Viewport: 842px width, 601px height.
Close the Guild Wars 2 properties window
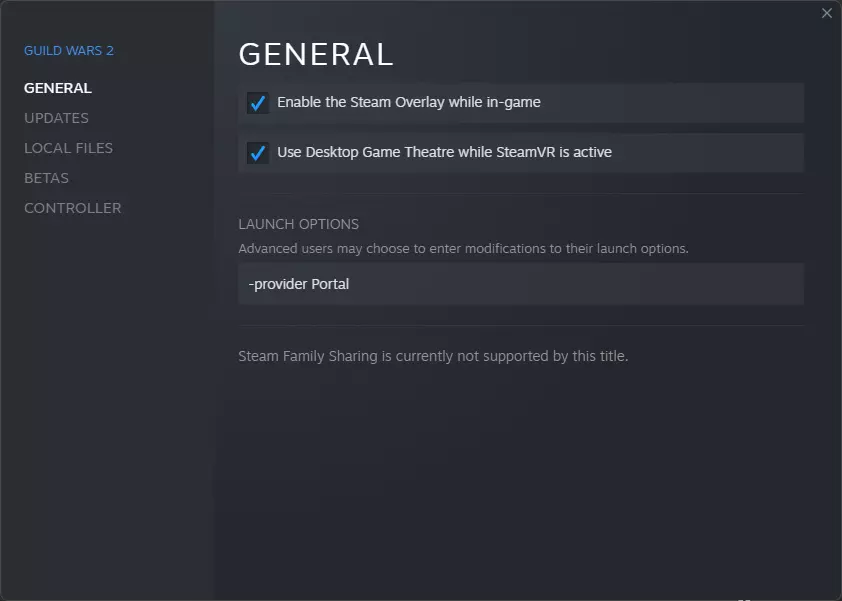click(x=826, y=13)
